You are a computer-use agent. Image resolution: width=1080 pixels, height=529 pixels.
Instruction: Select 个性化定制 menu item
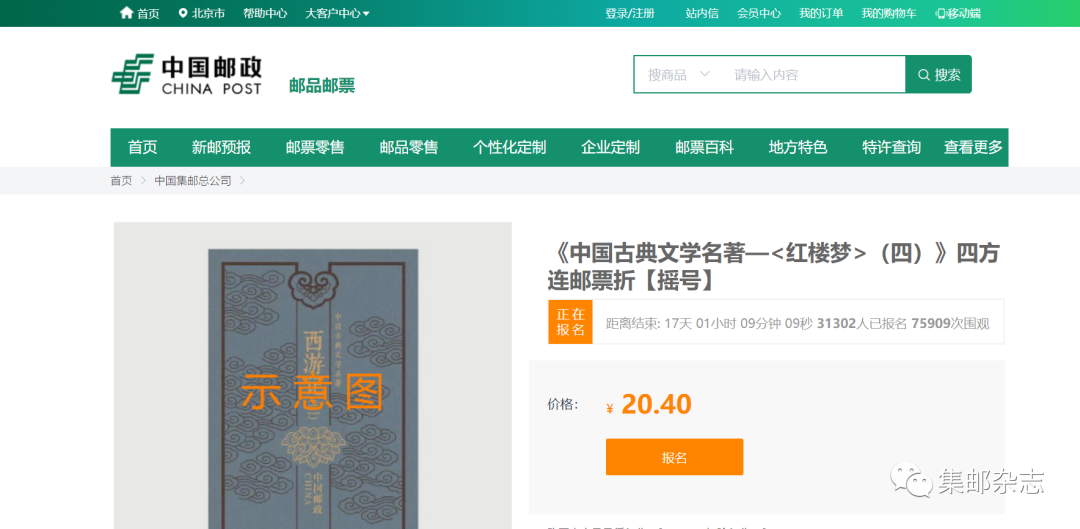tap(509, 147)
